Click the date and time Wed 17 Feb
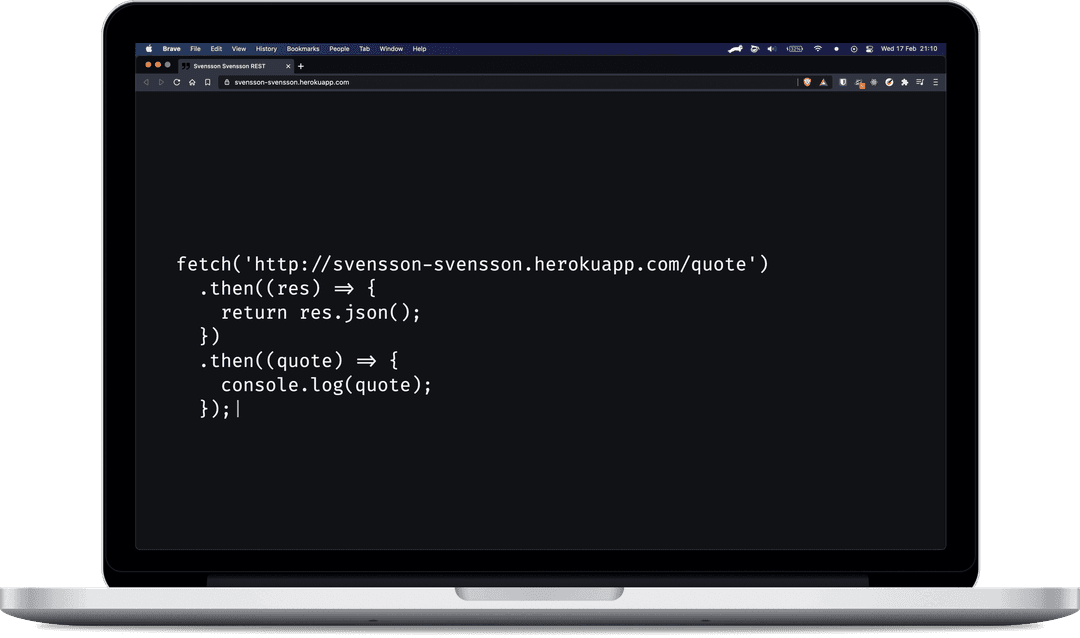Viewport: 1080px width, 638px height. [x=909, y=49]
